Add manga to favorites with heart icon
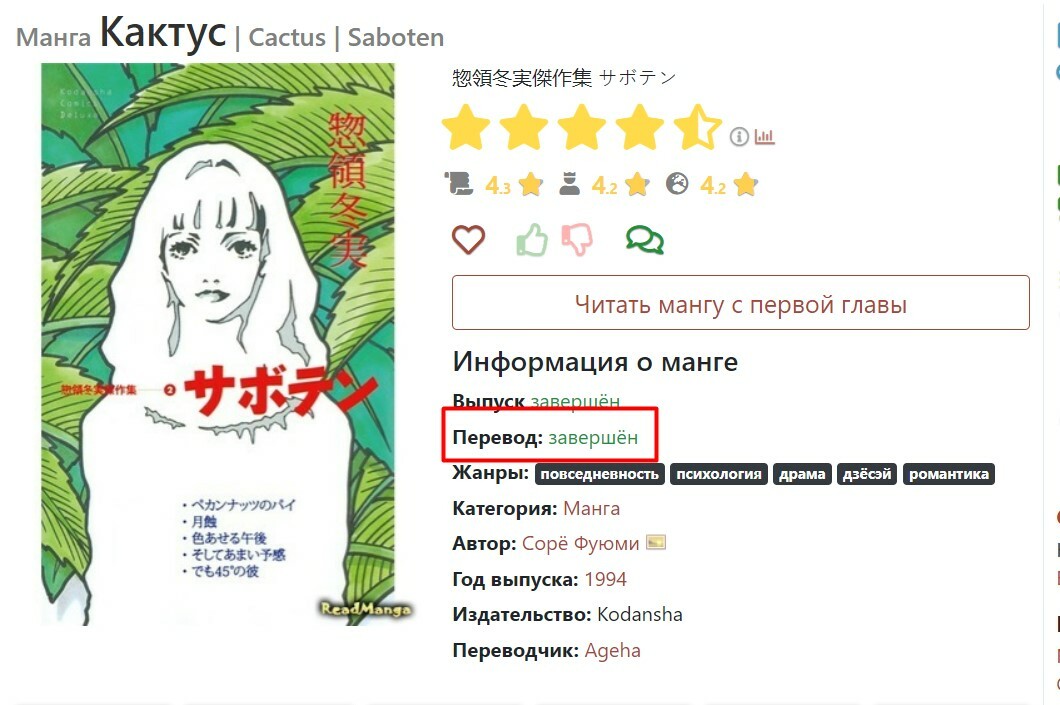 tap(468, 239)
